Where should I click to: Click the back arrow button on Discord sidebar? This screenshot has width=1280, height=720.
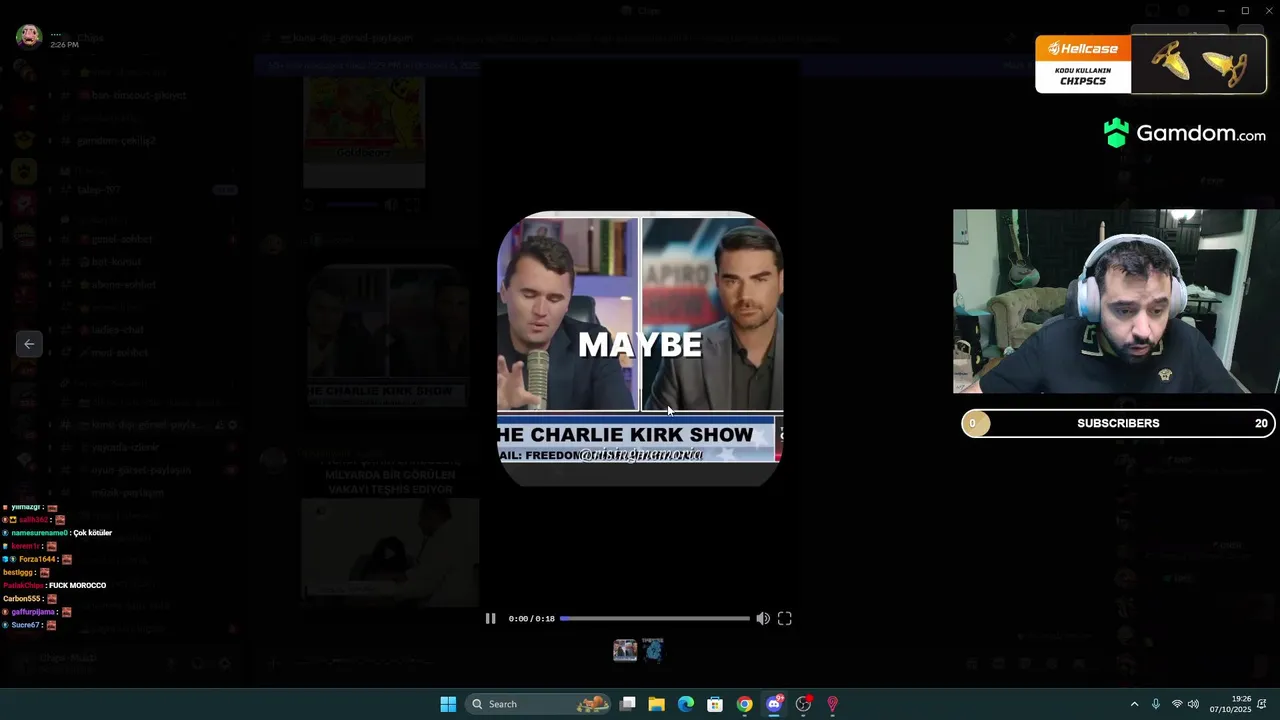[x=29, y=344]
